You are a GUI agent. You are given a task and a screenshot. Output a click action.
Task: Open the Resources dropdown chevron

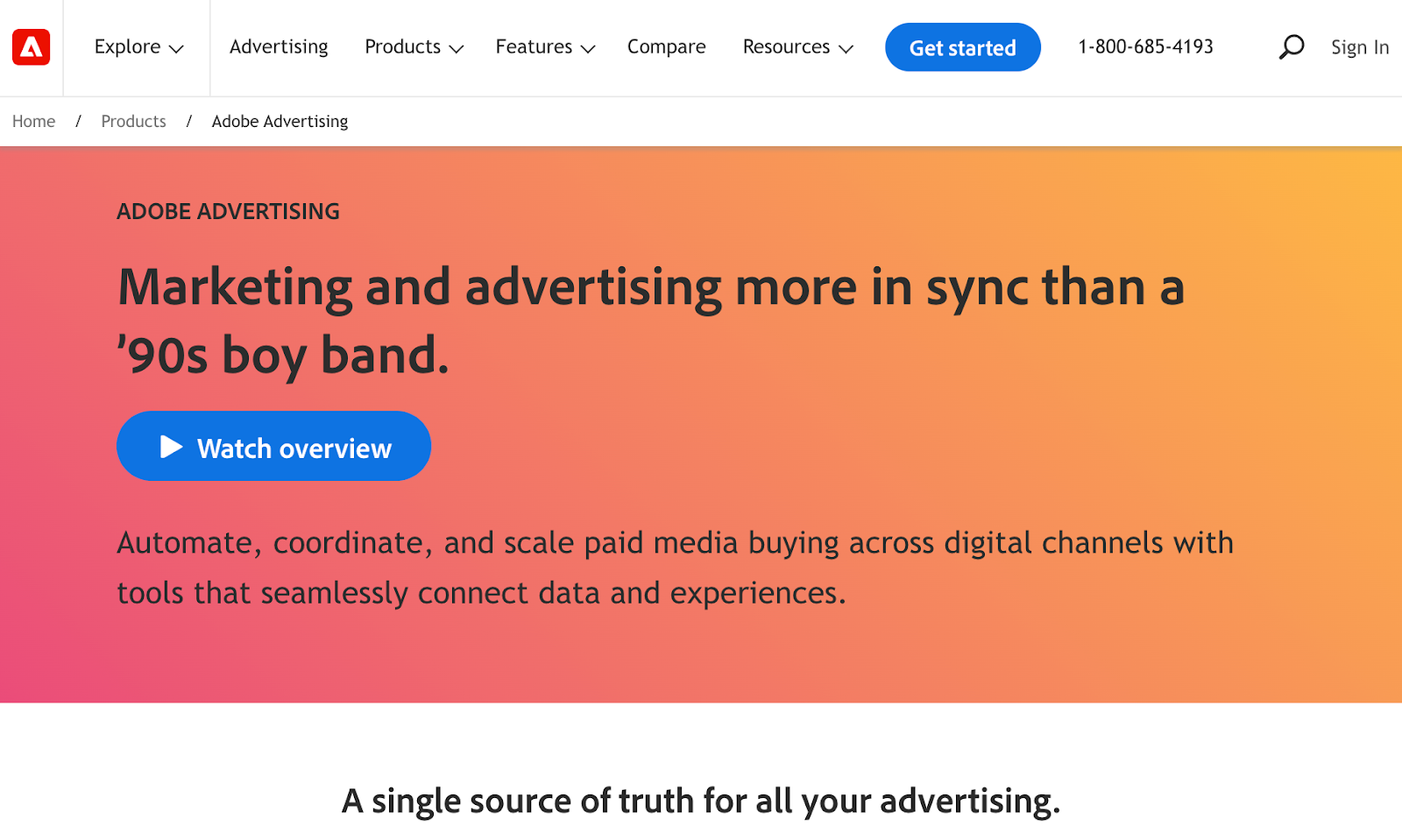pos(846,49)
